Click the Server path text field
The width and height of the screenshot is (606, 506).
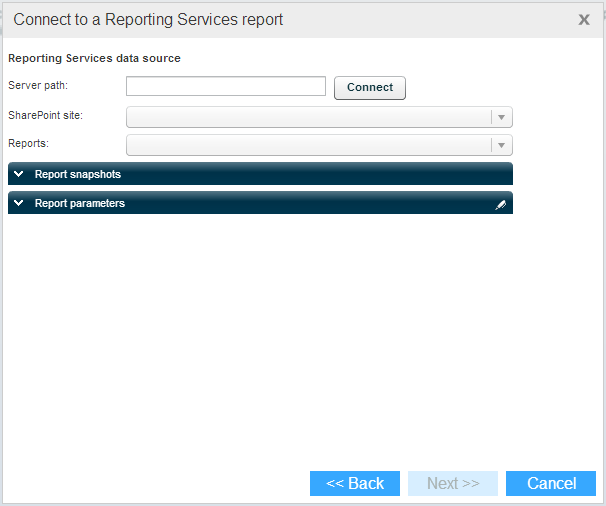tap(226, 86)
